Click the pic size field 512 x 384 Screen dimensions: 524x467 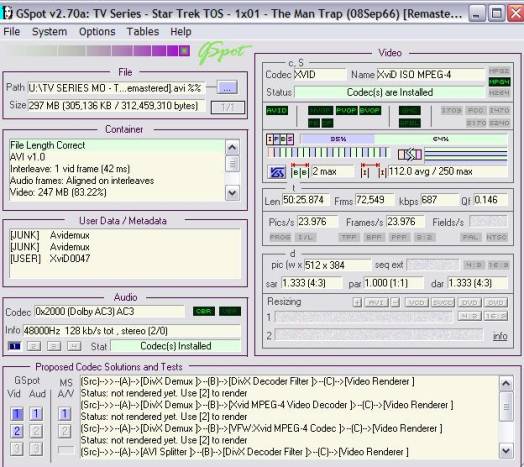(337, 265)
